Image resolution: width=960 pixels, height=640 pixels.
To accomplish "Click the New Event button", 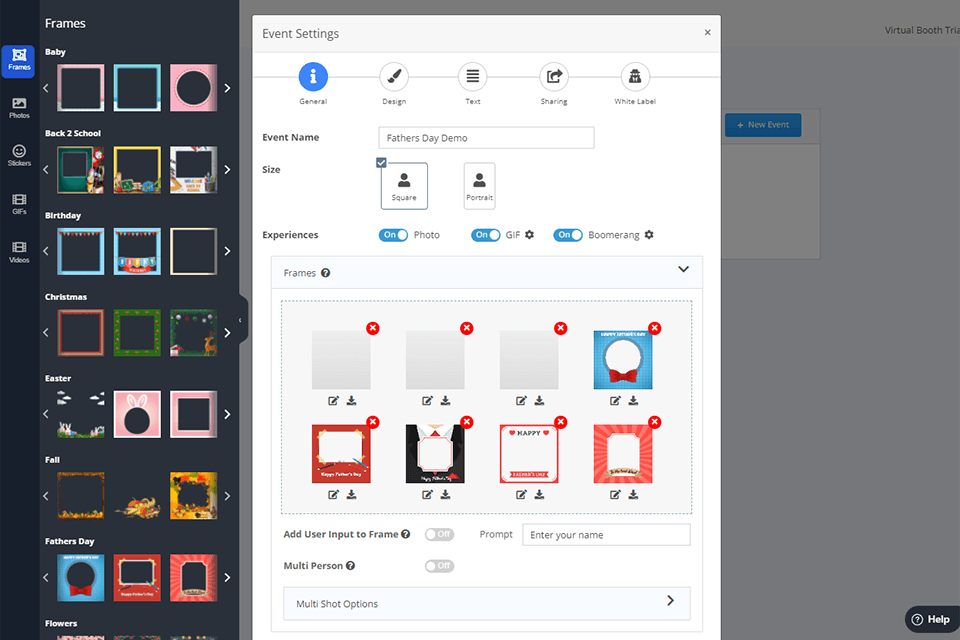I will [763, 125].
